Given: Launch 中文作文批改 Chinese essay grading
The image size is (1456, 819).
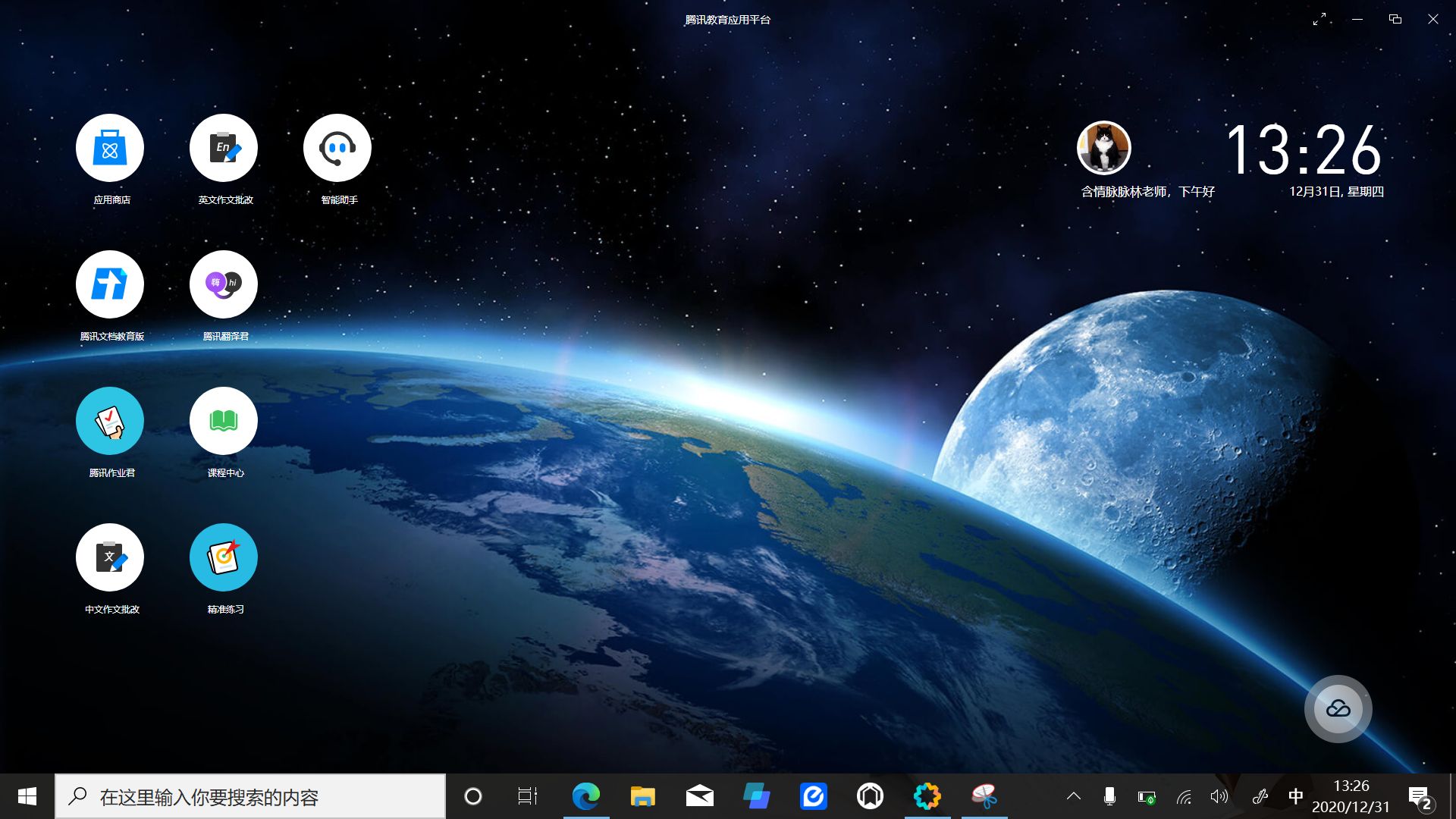Looking at the screenshot, I should 110,557.
